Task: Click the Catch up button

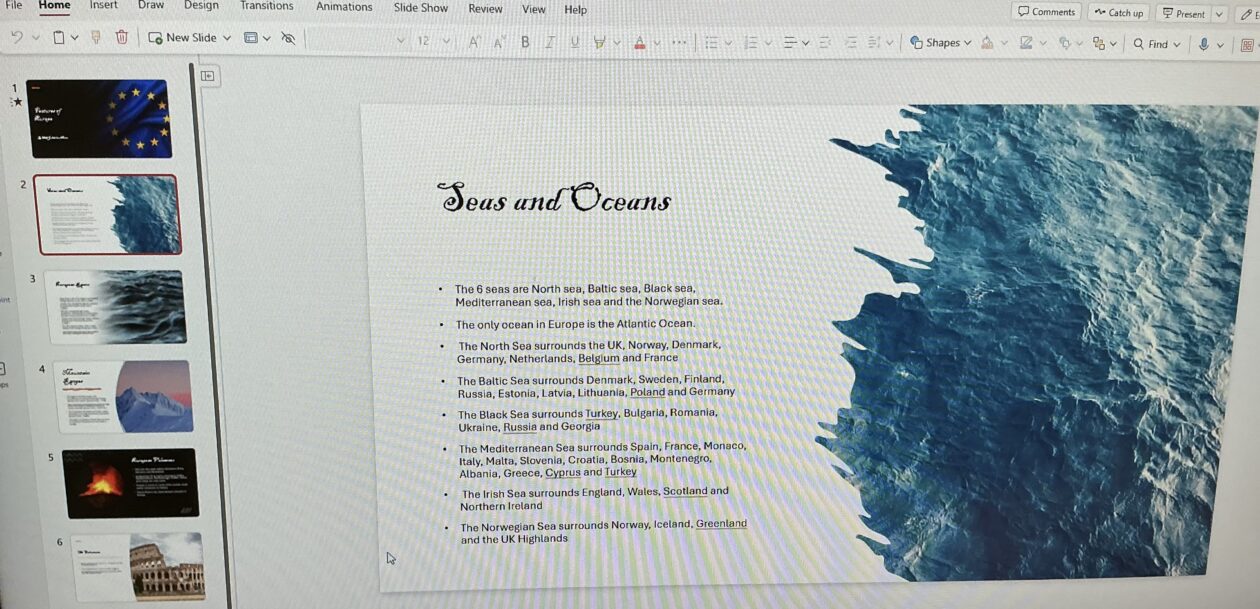Action: click(x=1118, y=13)
